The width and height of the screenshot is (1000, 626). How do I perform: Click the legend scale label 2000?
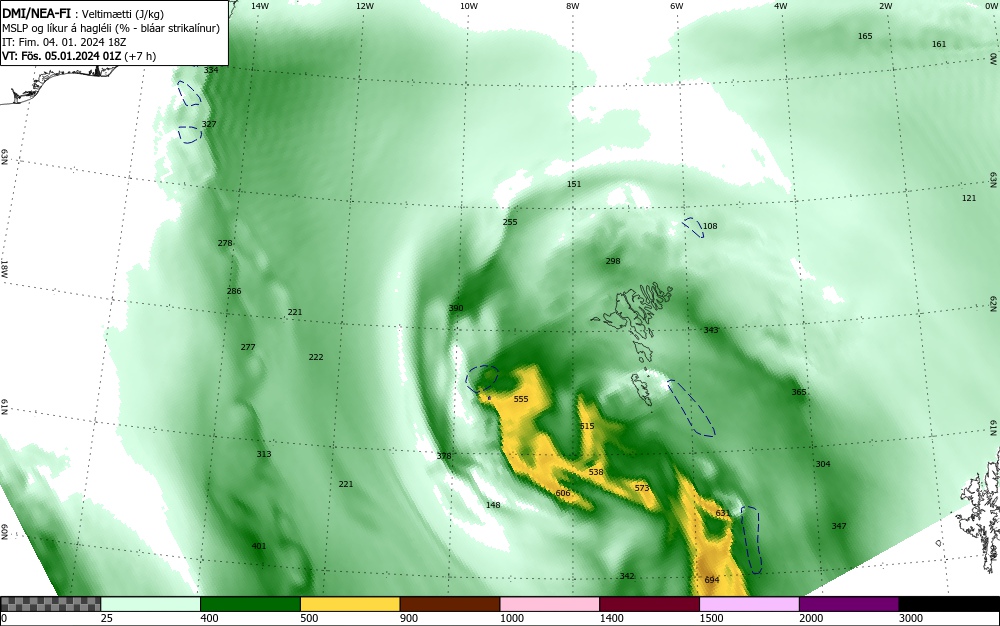click(811, 618)
